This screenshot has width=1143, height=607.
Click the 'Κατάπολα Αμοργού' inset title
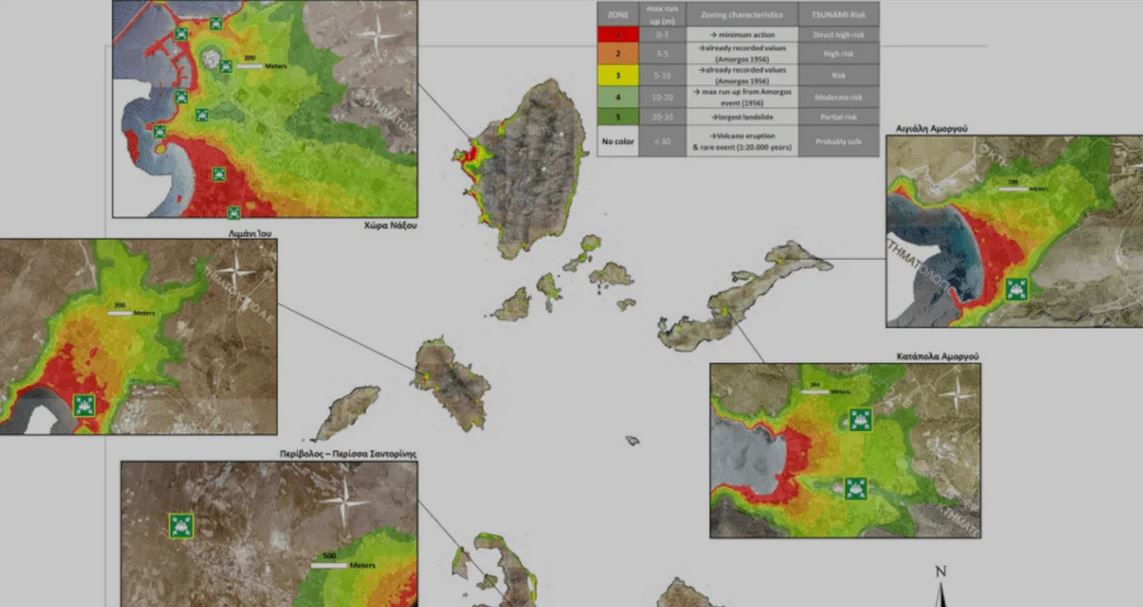tap(935, 355)
